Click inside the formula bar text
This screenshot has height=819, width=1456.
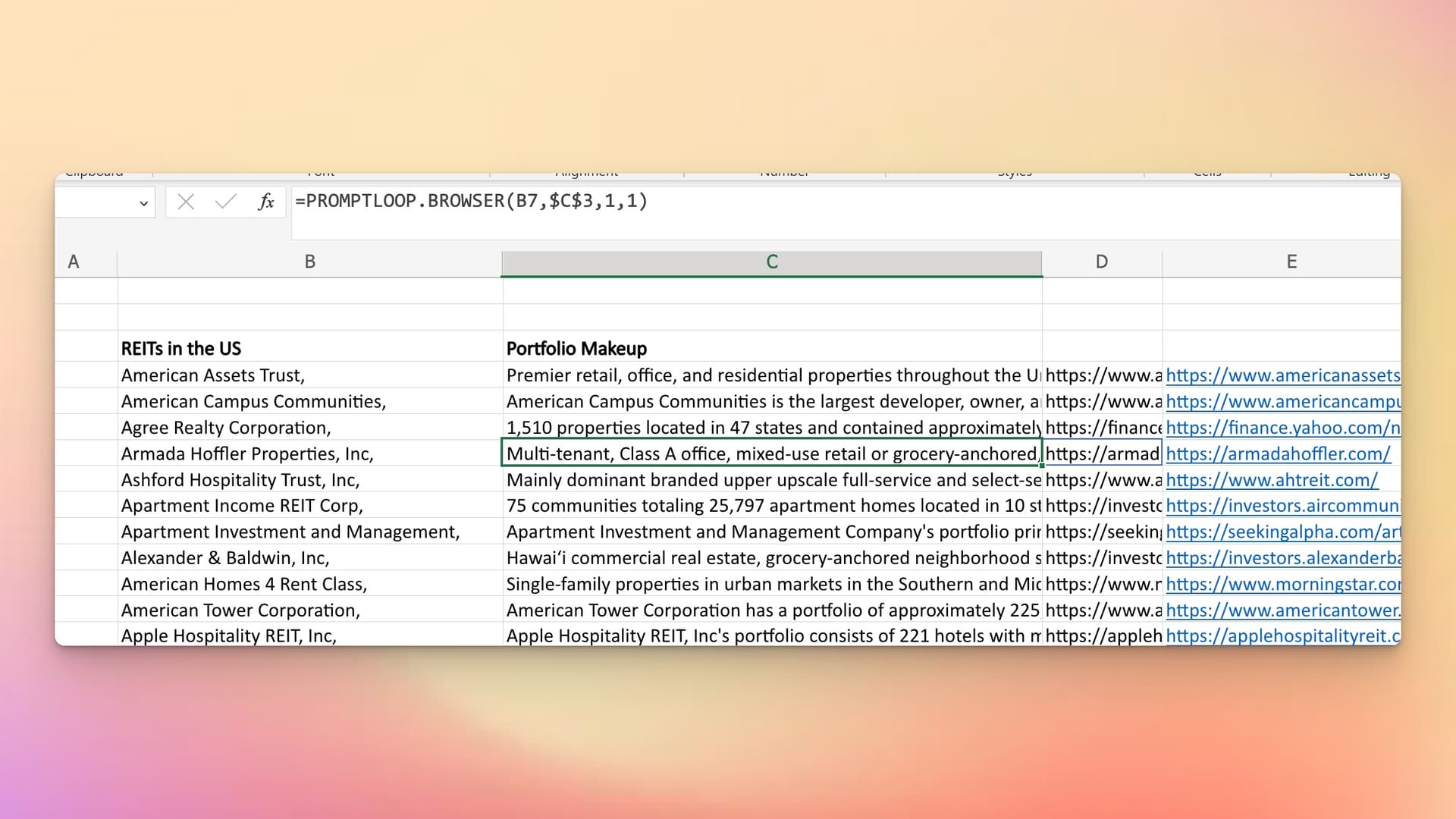click(x=471, y=201)
